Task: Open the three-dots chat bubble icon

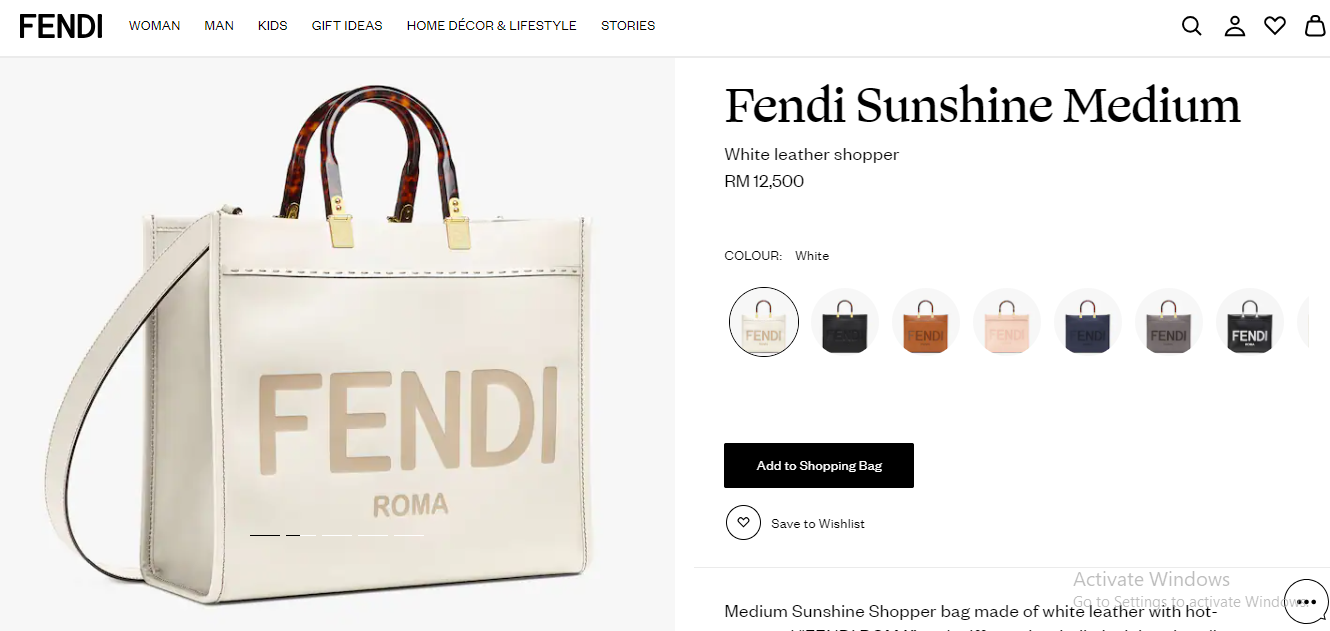Action: [1306, 601]
